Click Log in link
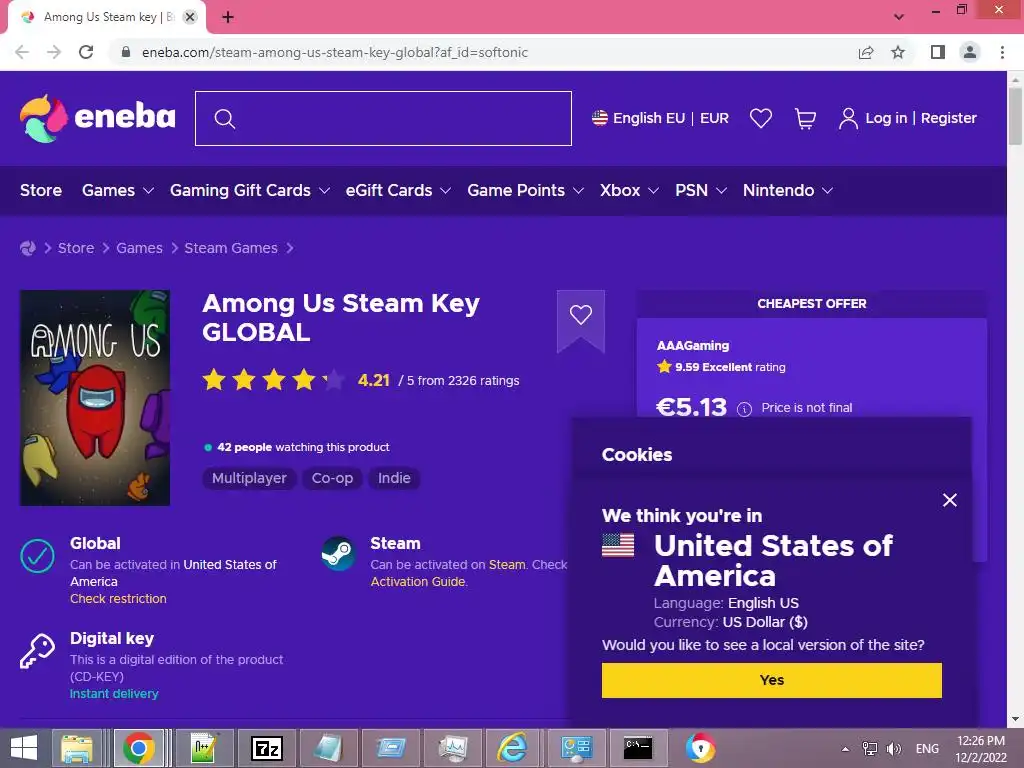The height and width of the screenshot is (768, 1024). [886, 118]
